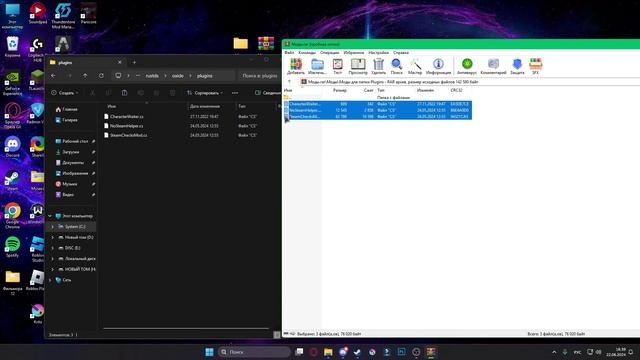The image size is (640, 360).
Task: Click the Загрузки quick access folder
Action: pyautogui.click(x=71, y=152)
